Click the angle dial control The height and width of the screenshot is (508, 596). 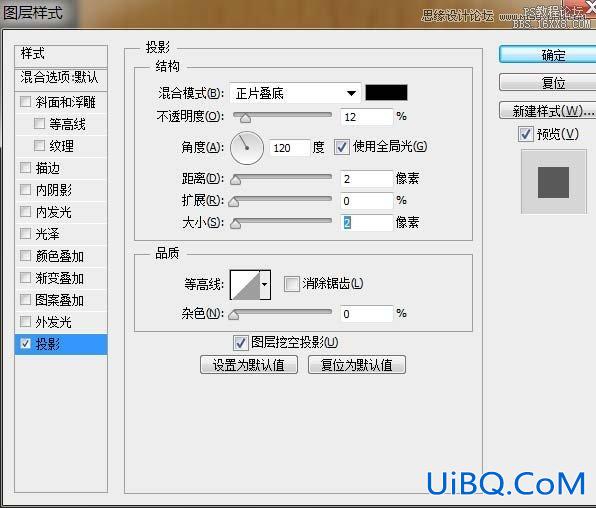click(x=247, y=148)
